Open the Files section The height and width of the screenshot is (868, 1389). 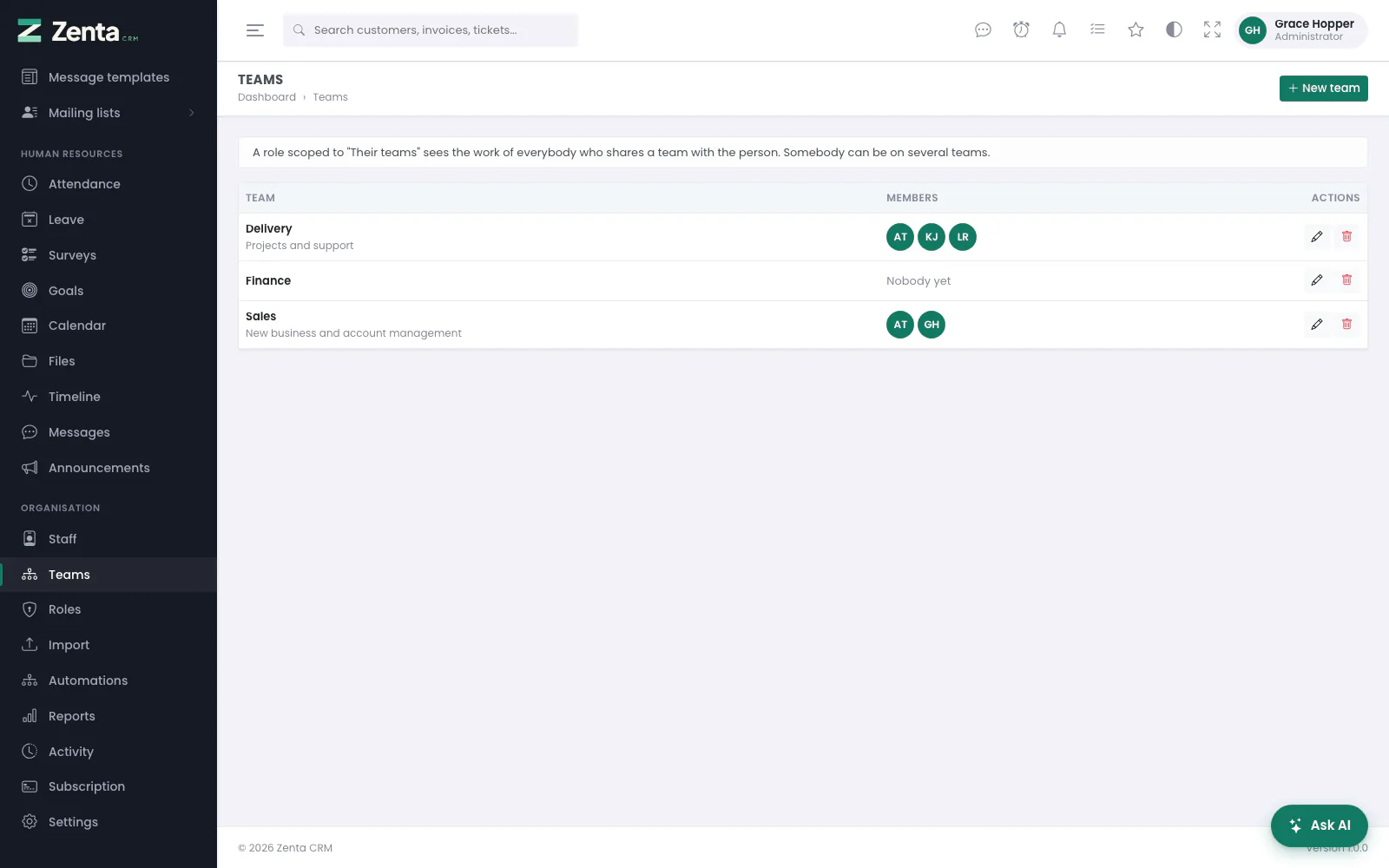(109, 361)
